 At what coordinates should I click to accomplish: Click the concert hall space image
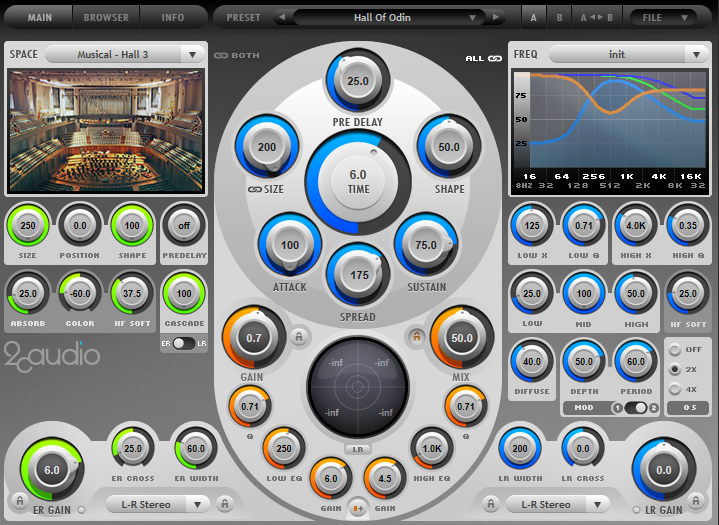click(106, 131)
